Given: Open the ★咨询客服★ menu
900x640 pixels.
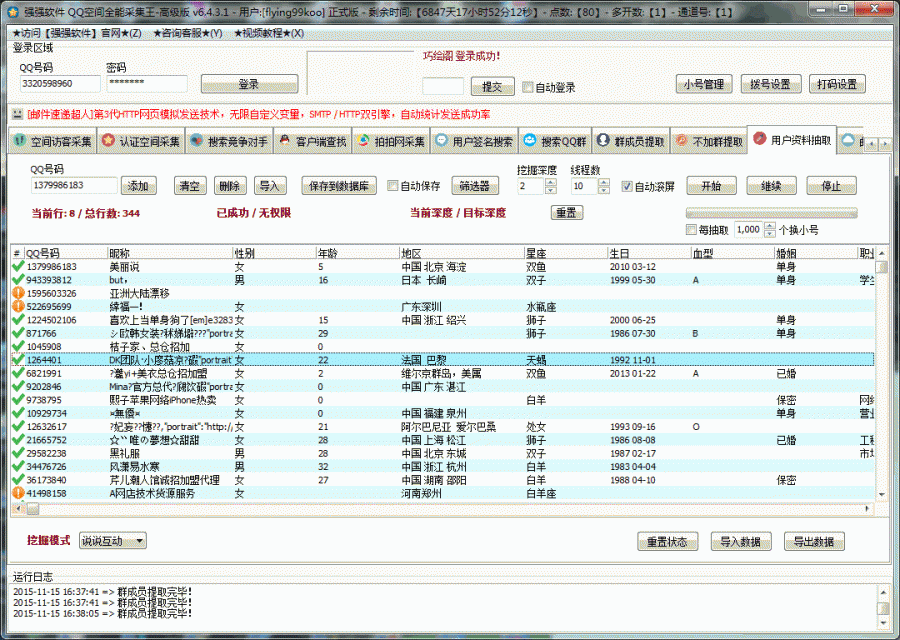Looking at the screenshot, I should pyautogui.click(x=188, y=33).
